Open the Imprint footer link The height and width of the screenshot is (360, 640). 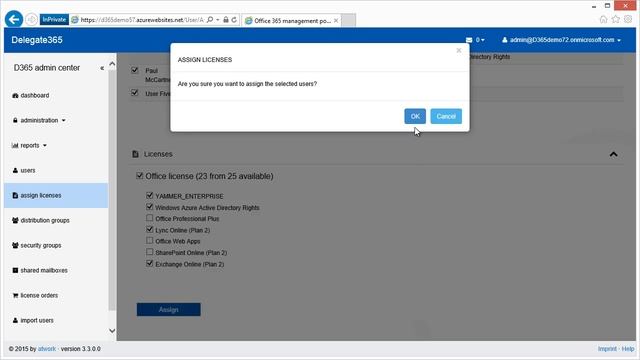[x=607, y=349]
